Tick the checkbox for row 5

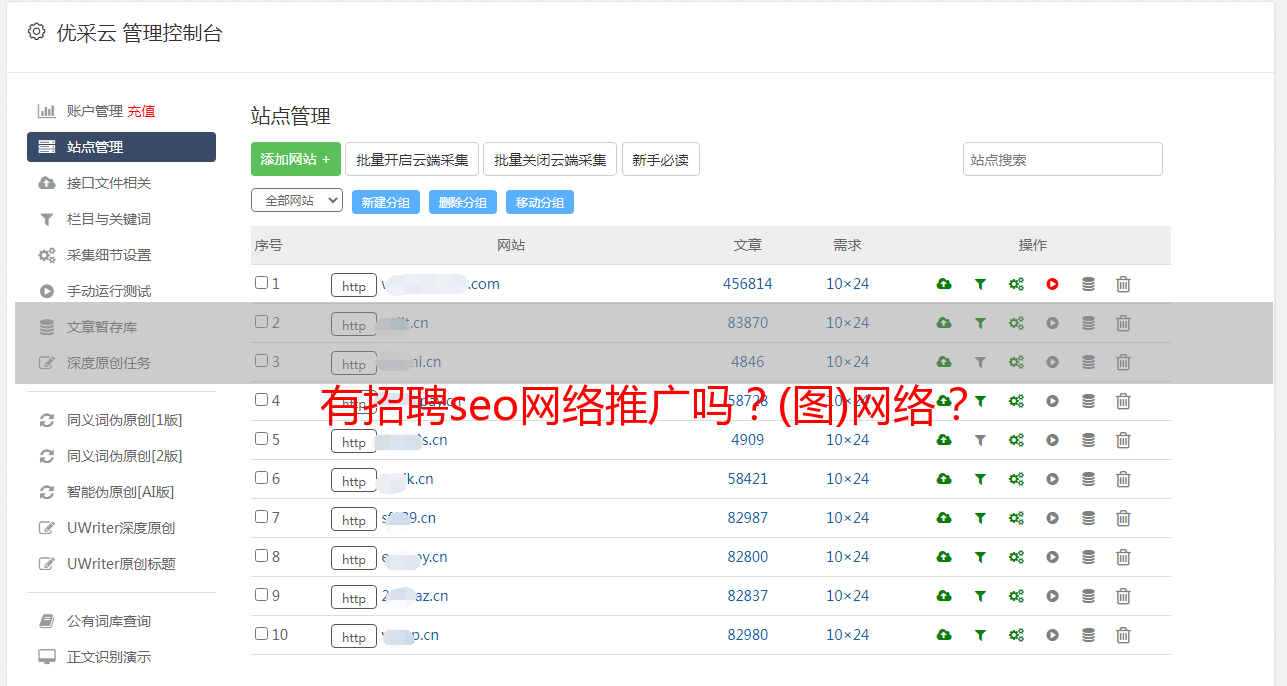[x=261, y=439]
